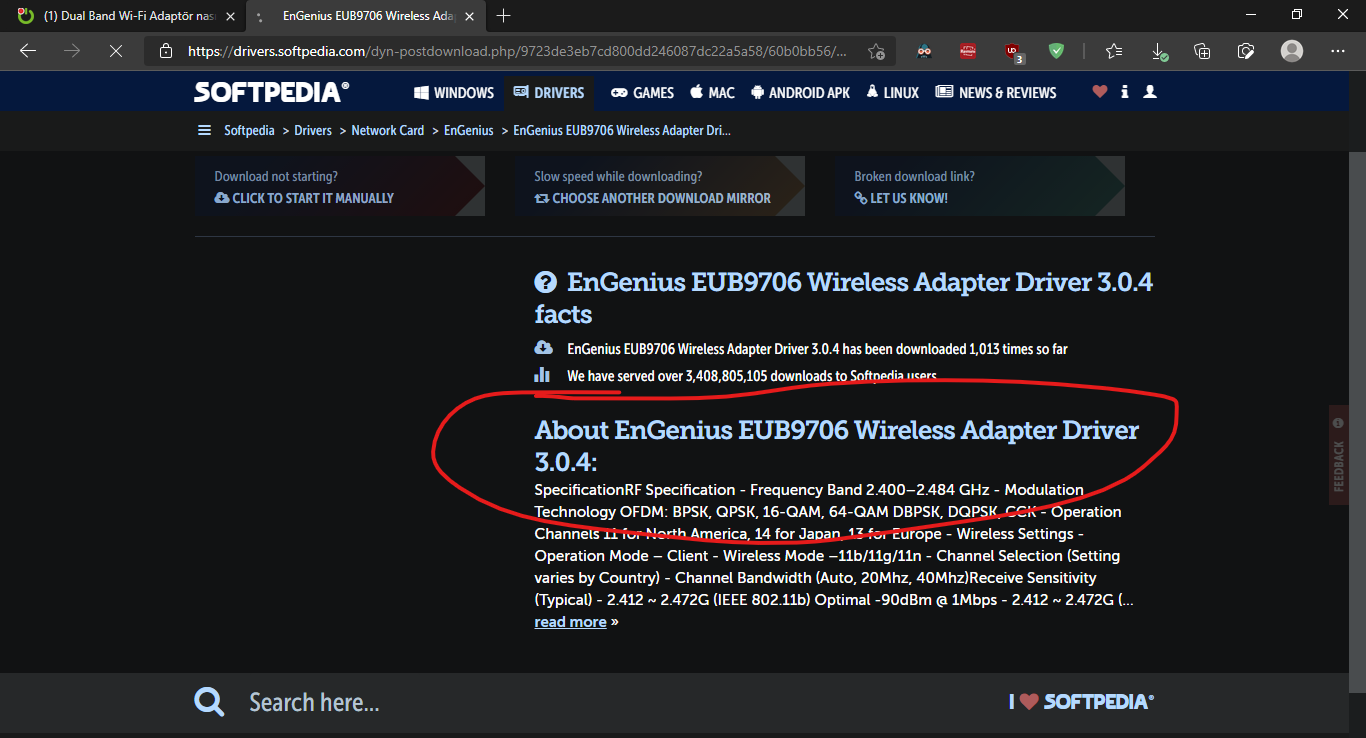Viewport: 1366px width, 738px height.
Task: Expand the truncated description via the » arrow
Action: point(614,622)
